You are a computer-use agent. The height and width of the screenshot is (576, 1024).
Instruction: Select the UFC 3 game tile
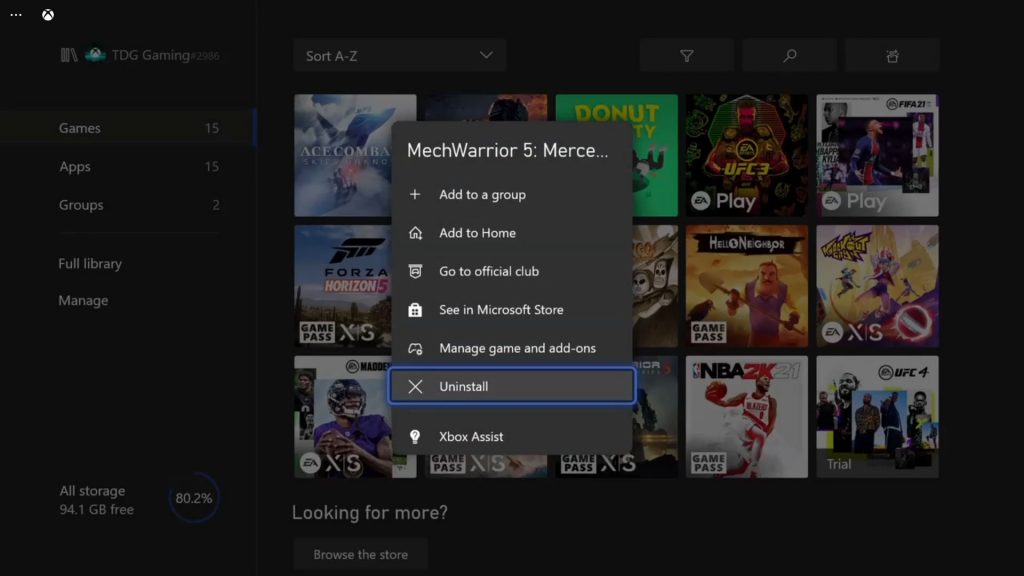pos(746,155)
